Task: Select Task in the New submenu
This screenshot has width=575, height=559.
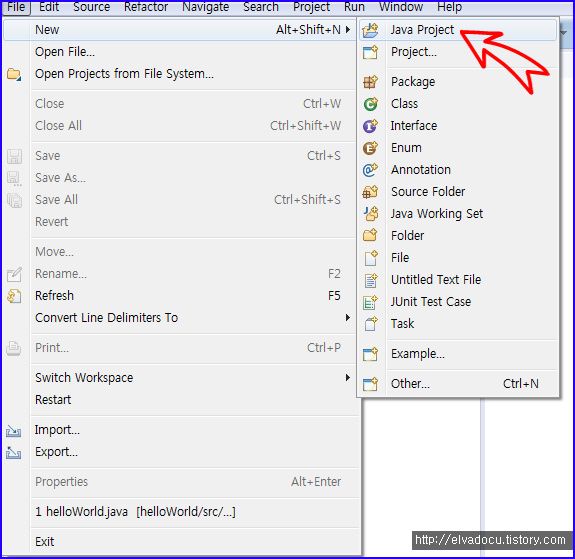Action: coord(458,324)
